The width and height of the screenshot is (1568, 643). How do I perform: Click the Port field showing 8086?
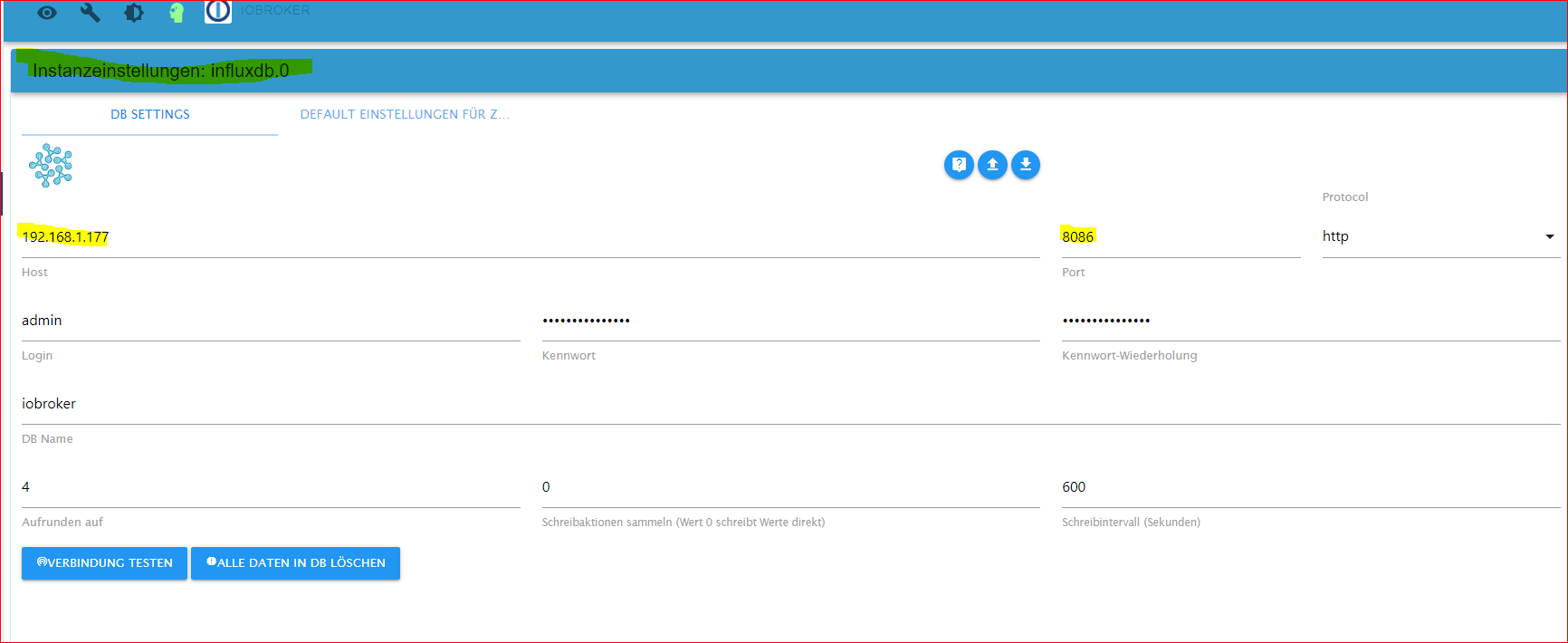pyautogui.click(x=1181, y=237)
